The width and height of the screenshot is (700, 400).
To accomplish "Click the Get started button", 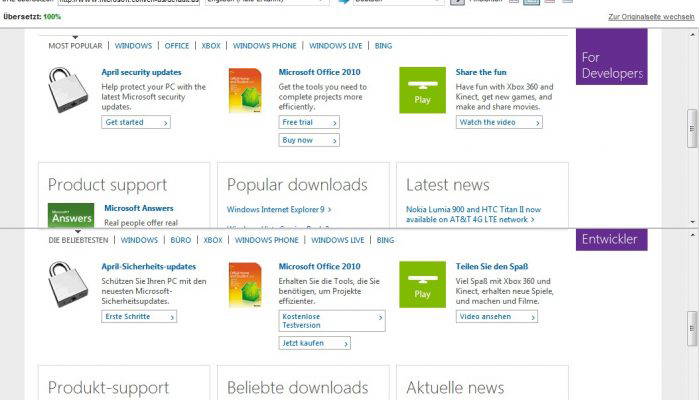I will pyautogui.click(x=136, y=122).
